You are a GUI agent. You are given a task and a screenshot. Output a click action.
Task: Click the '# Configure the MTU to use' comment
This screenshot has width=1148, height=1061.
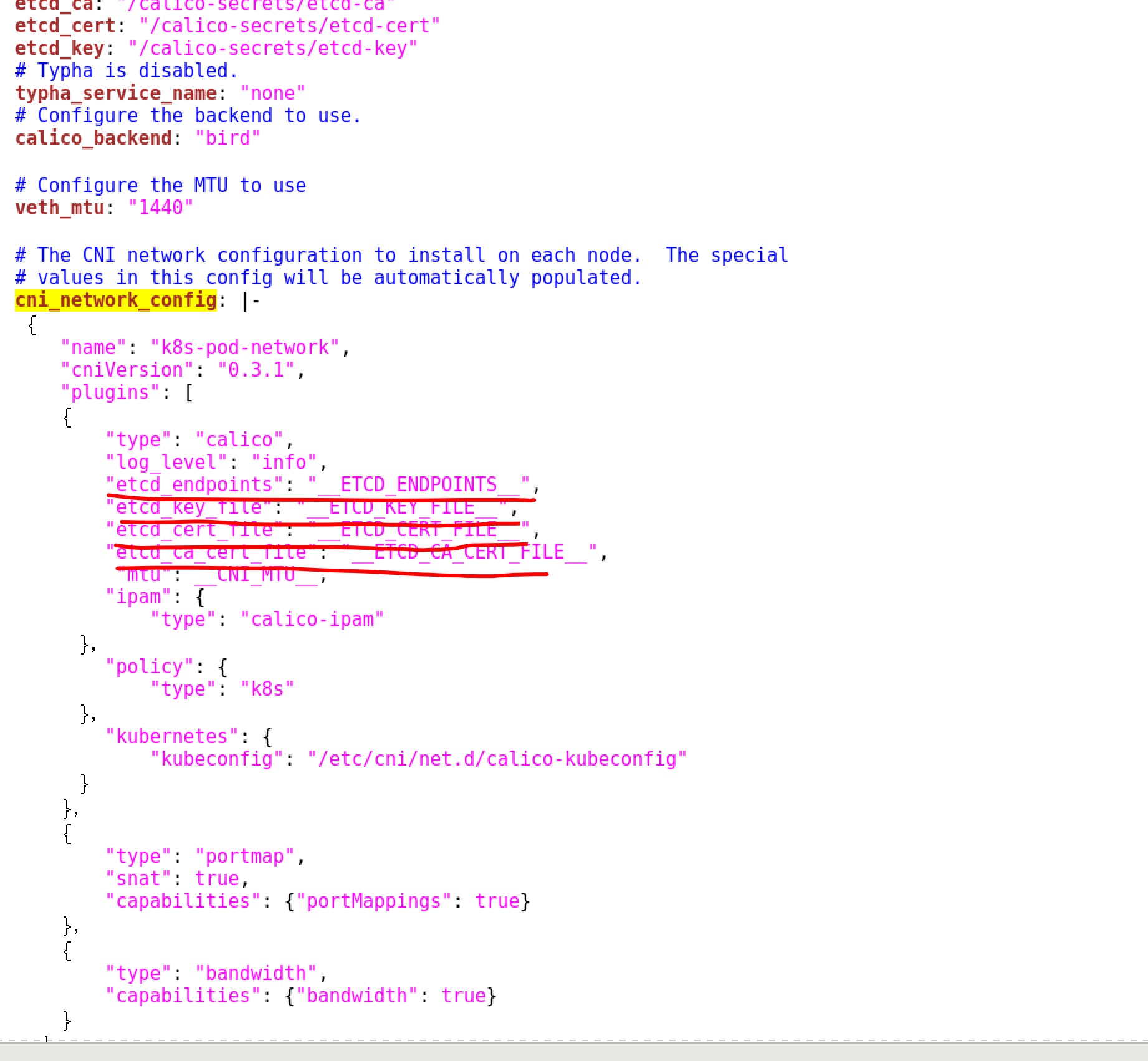[x=161, y=186]
